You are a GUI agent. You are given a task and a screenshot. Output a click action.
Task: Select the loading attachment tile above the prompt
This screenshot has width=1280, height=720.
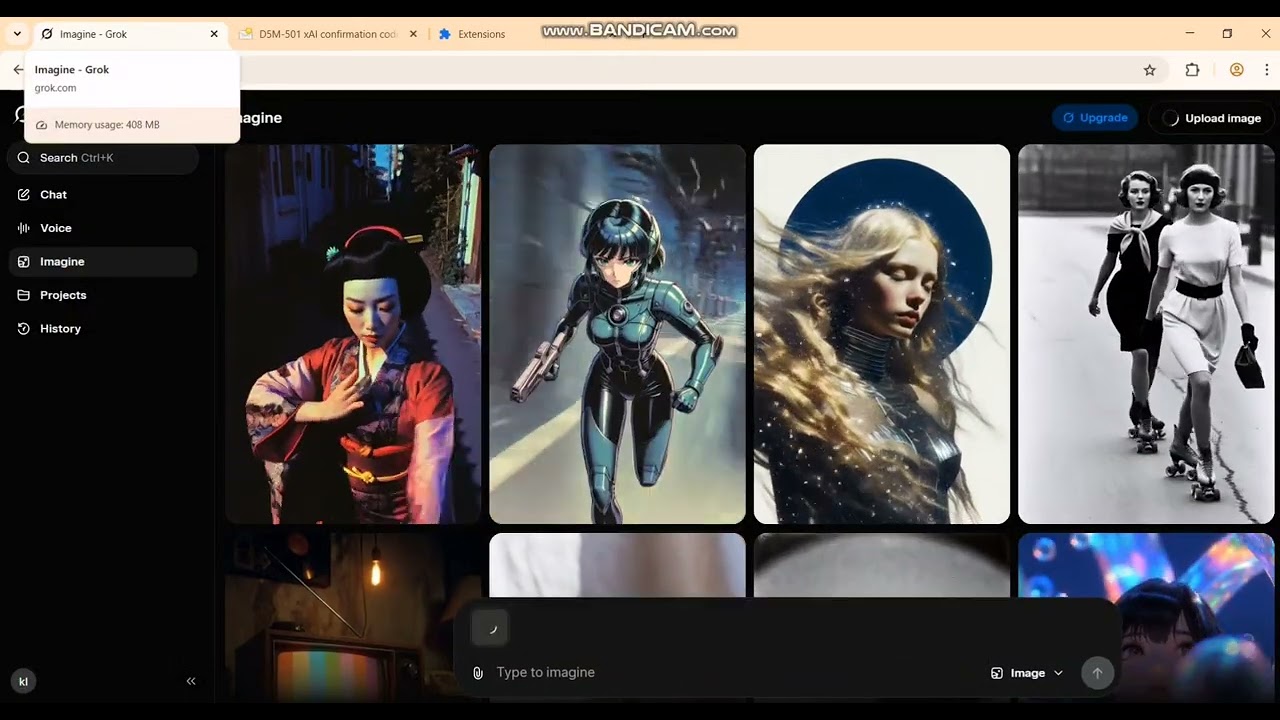(x=490, y=628)
